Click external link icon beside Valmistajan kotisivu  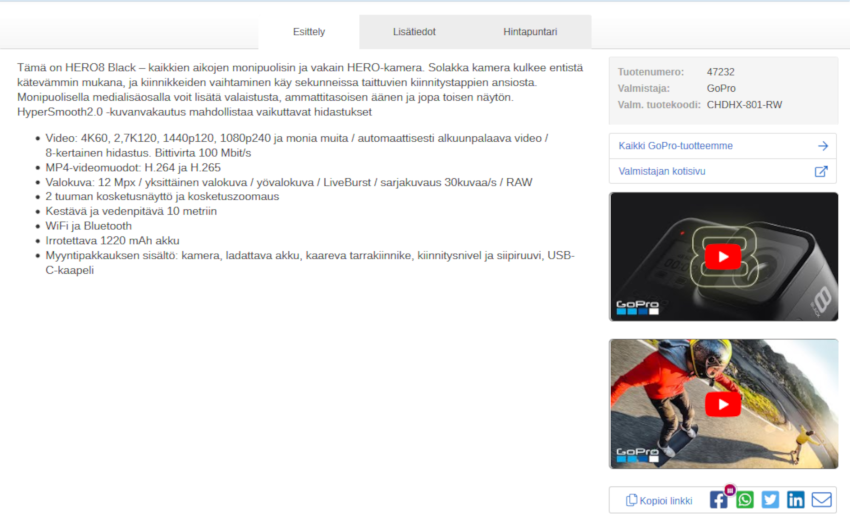(821, 171)
